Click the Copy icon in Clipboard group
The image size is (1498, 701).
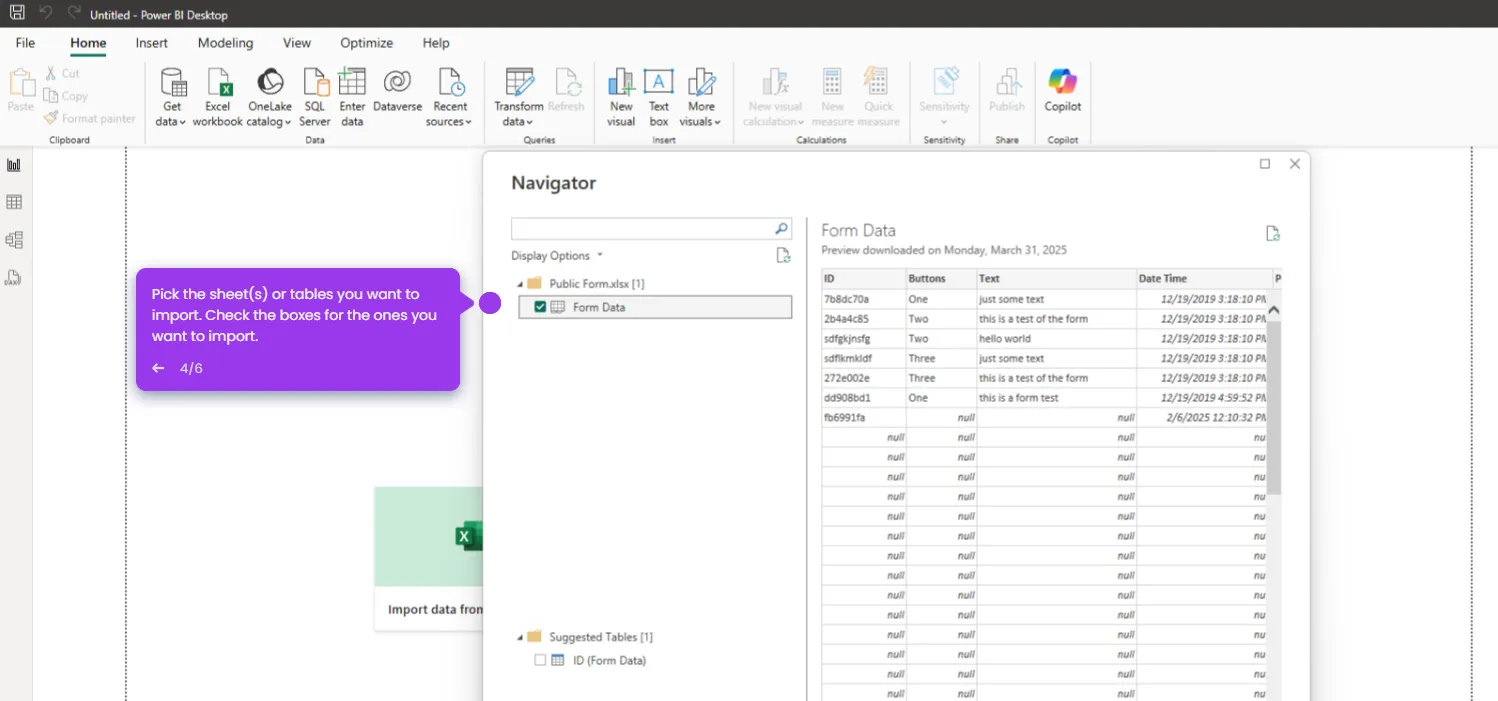[x=51, y=96]
